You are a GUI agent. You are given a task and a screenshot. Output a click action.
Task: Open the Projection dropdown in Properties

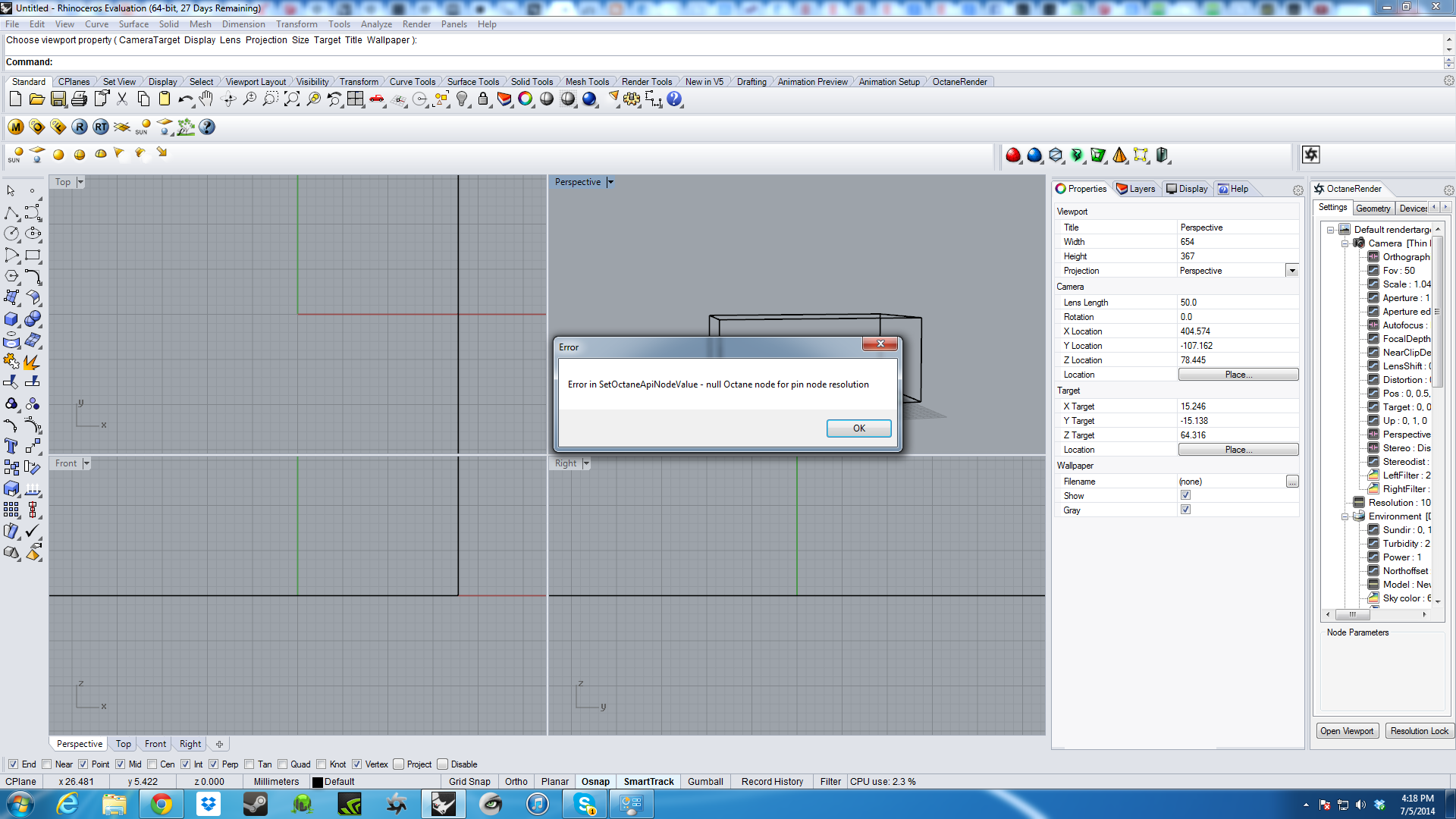tap(1291, 271)
